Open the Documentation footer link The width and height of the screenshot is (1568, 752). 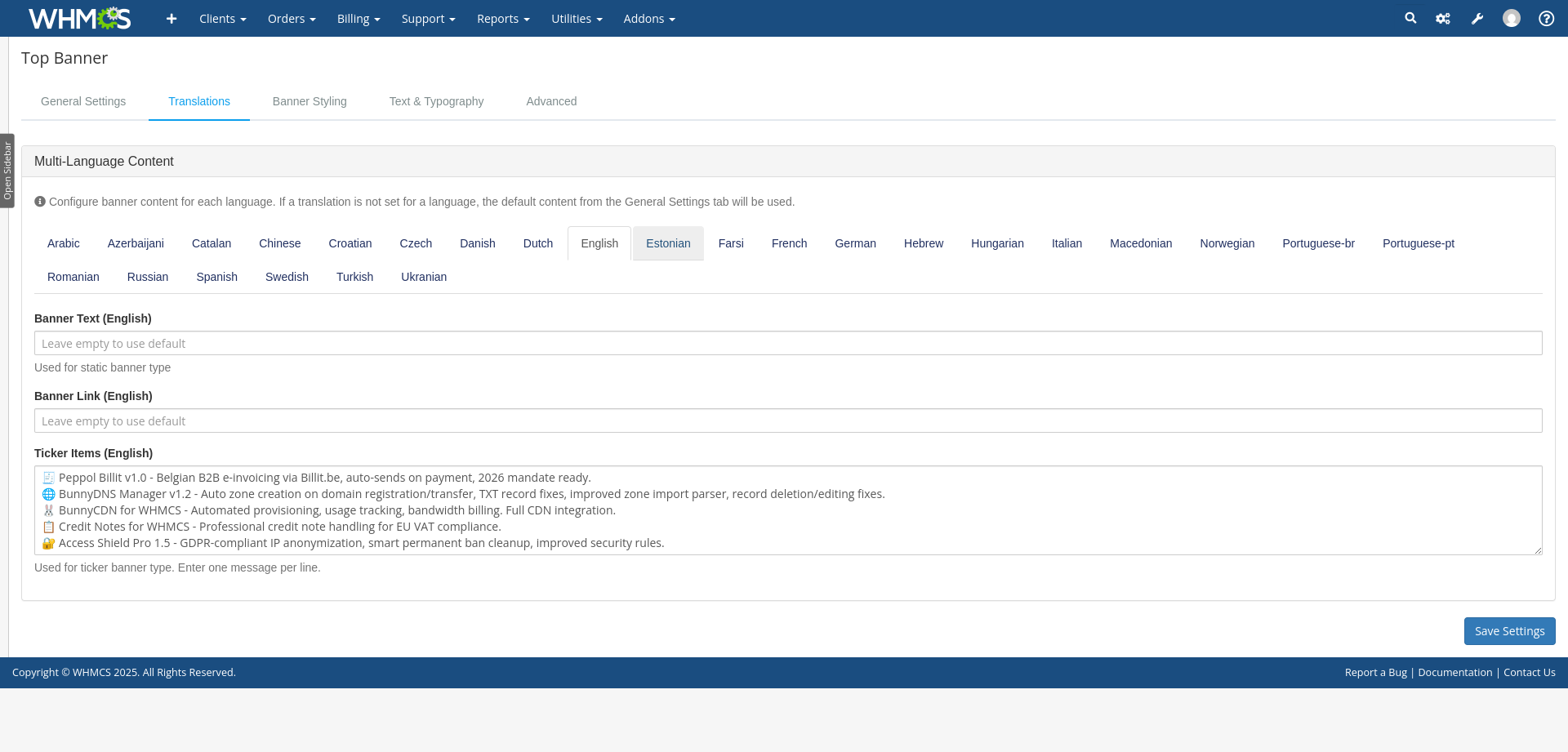coord(1454,672)
